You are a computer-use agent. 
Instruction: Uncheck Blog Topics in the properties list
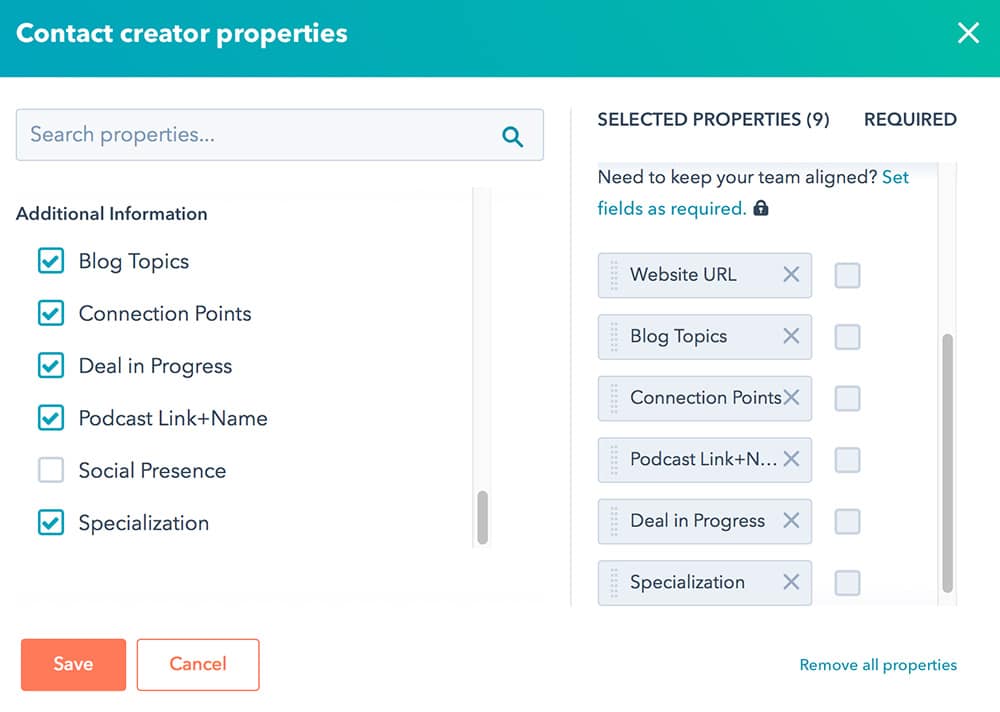51,261
